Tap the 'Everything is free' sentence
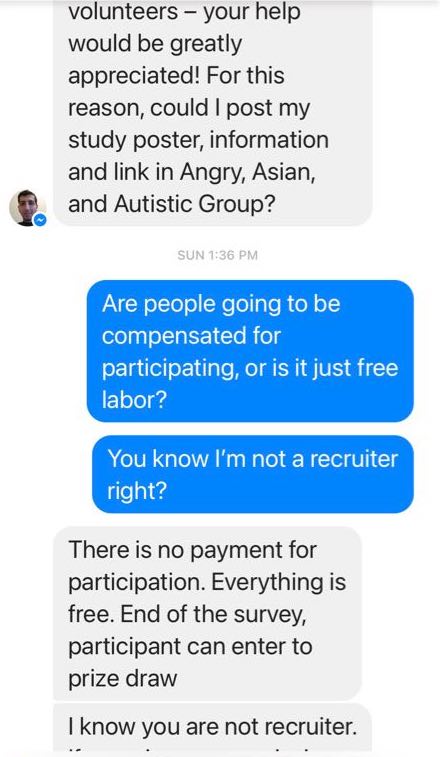The width and height of the screenshot is (440, 757). 207,598
